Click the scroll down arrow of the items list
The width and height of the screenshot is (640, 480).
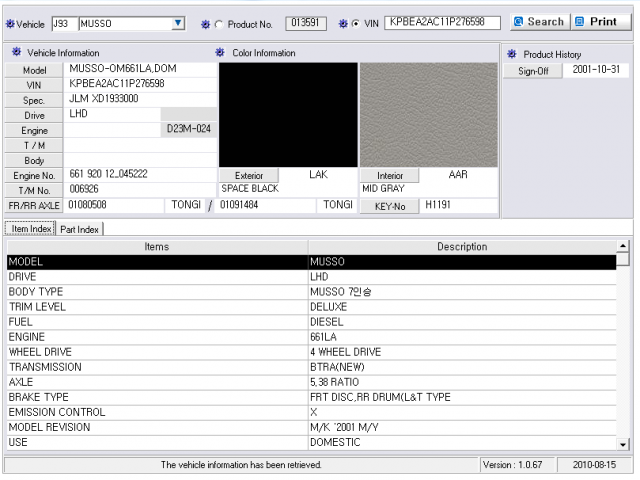[623, 444]
